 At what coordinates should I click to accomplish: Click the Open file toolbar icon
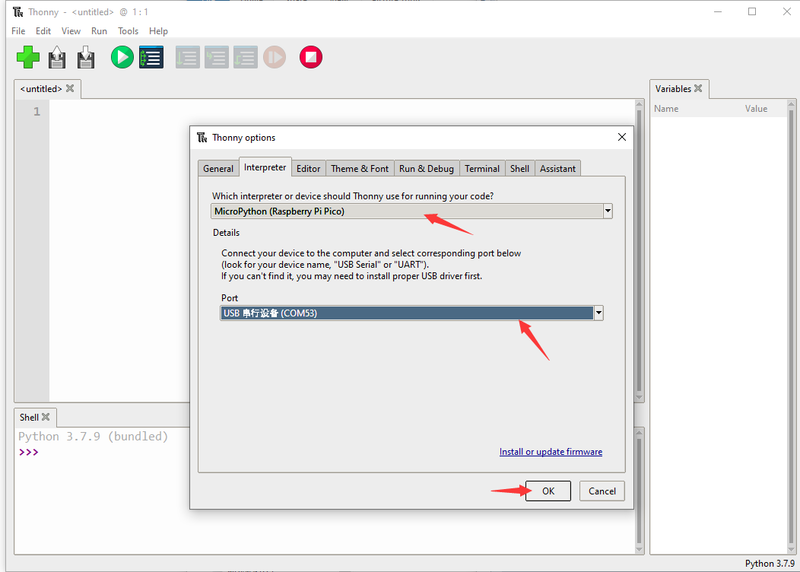[57, 57]
